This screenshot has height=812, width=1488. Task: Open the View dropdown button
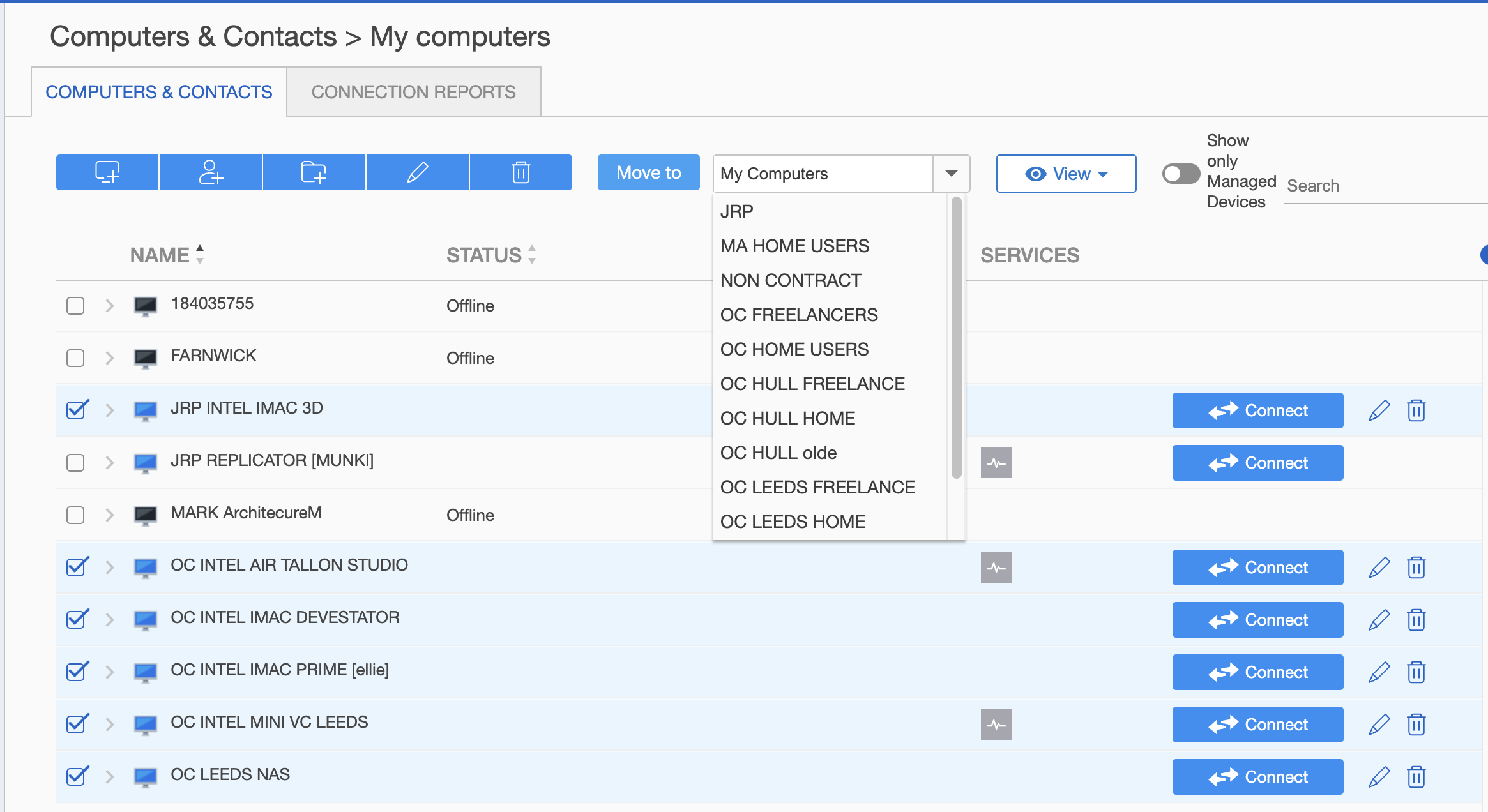pyautogui.click(x=1066, y=174)
